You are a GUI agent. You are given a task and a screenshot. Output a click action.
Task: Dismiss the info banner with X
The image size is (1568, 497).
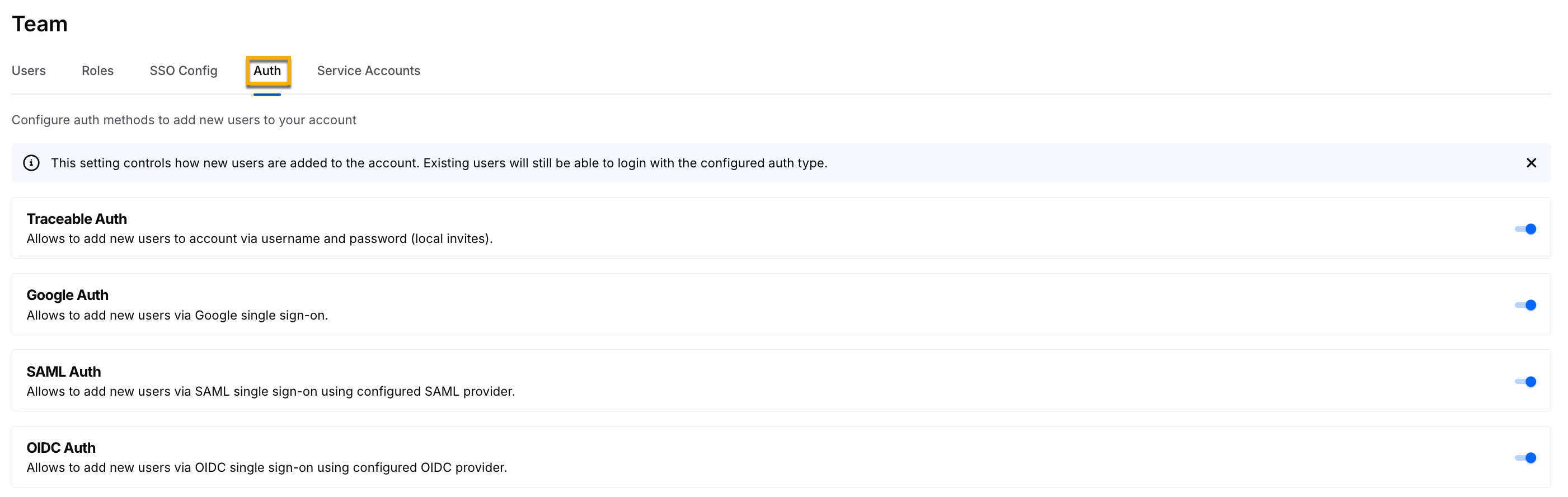click(1531, 163)
